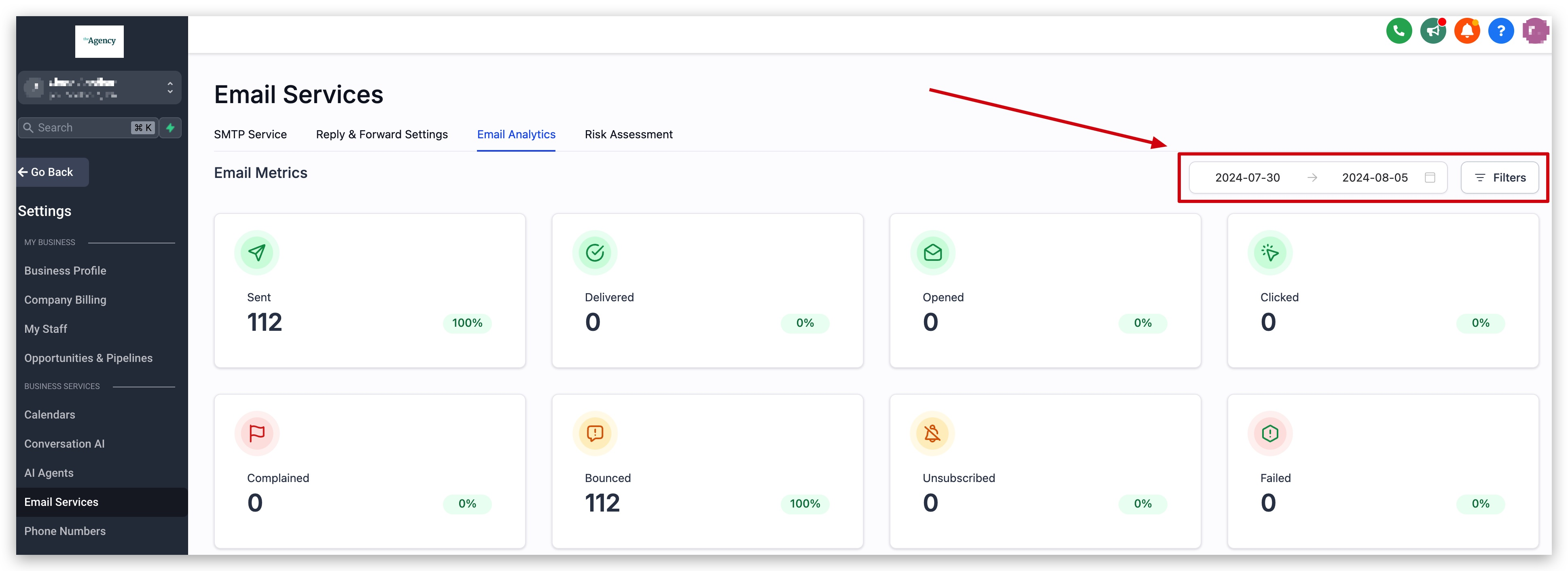Click the Go Back button
This screenshot has height=571, width=1568.
tap(52, 172)
